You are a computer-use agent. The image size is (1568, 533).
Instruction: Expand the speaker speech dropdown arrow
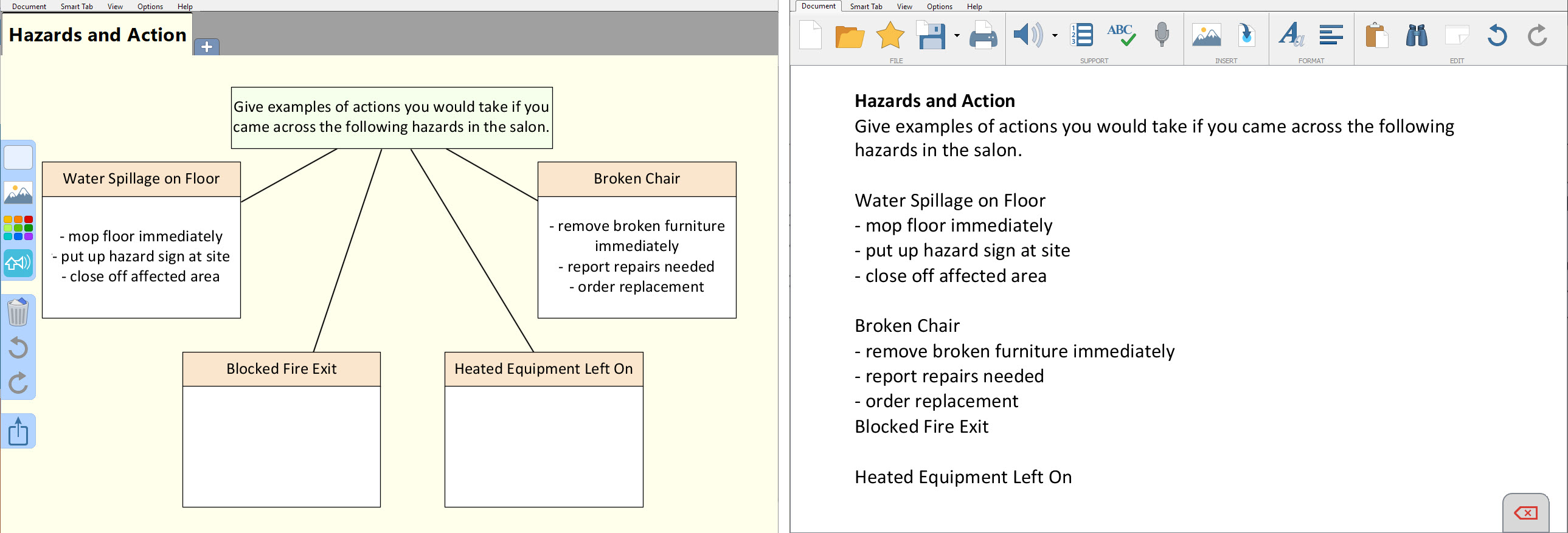click(1055, 36)
